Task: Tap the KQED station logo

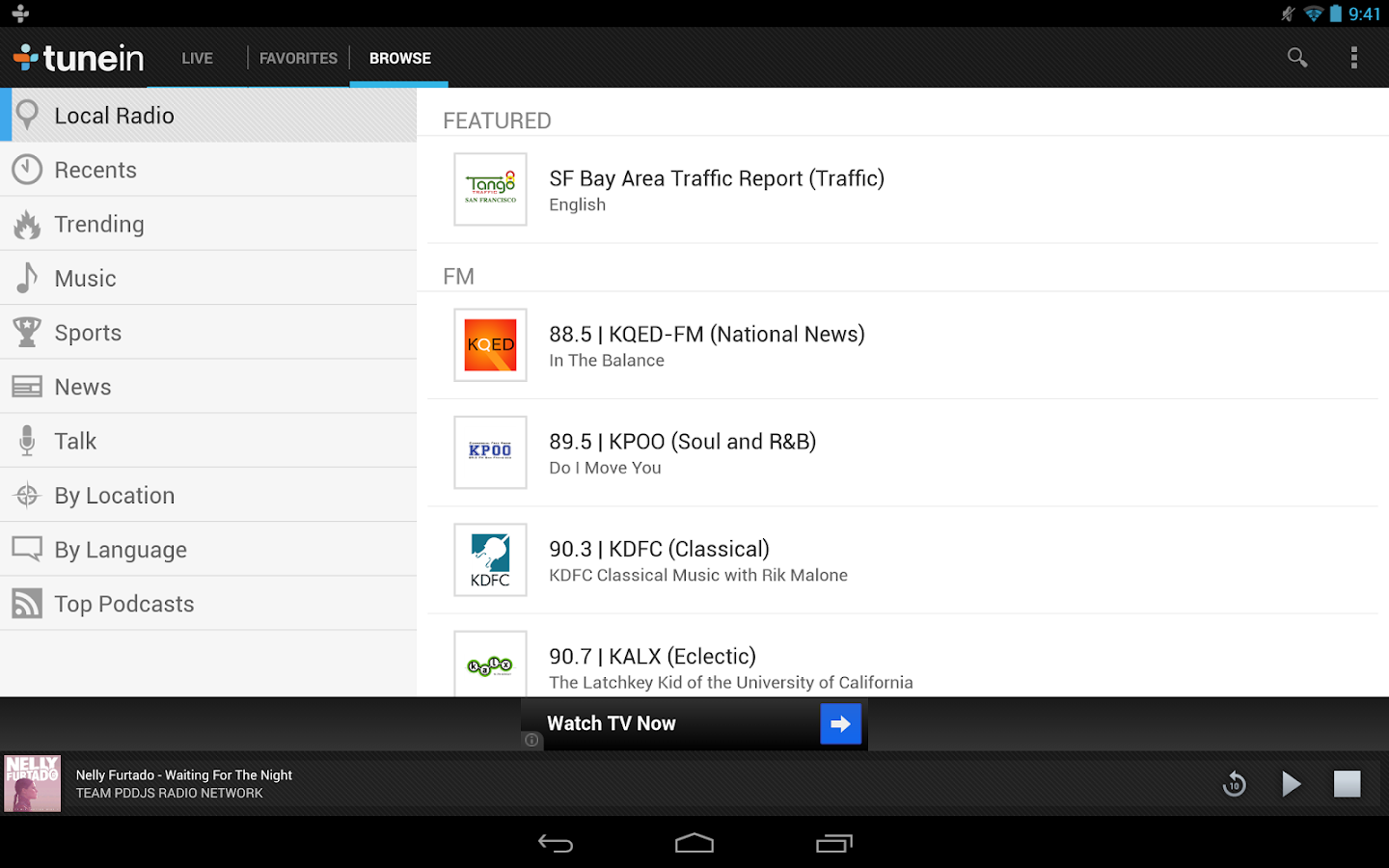Action: click(x=491, y=345)
